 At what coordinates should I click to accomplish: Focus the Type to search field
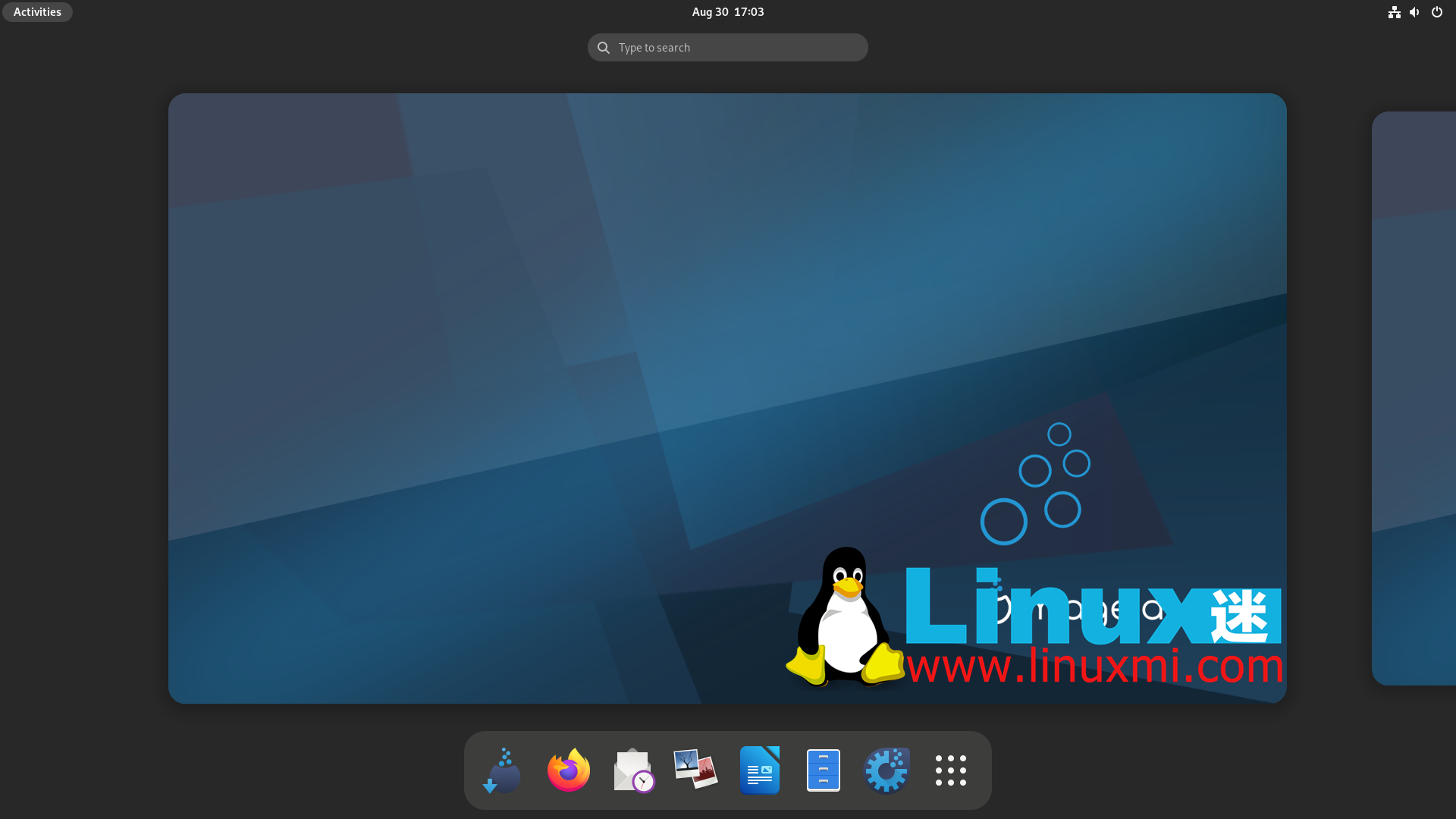pyautogui.click(x=728, y=47)
